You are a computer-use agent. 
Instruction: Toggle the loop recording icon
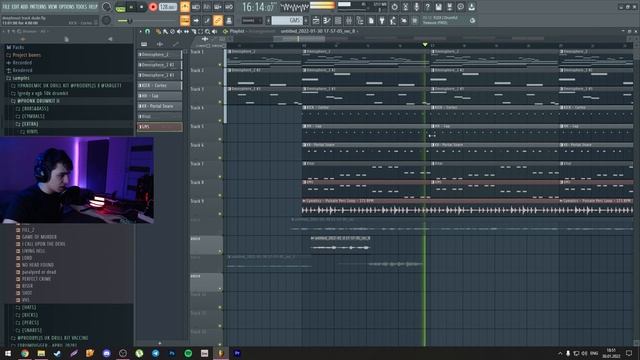229,7
